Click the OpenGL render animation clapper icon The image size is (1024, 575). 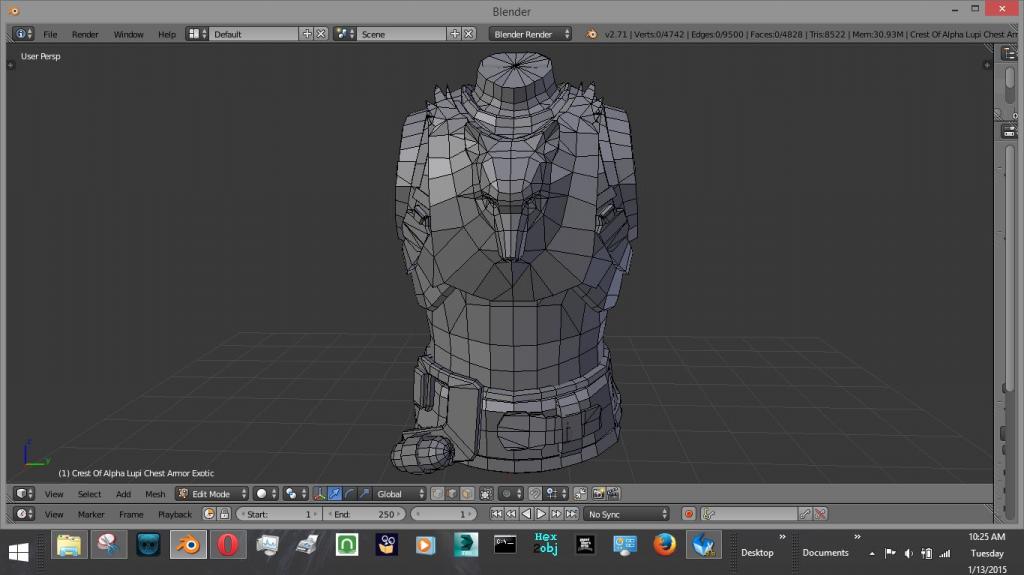point(613,494)
